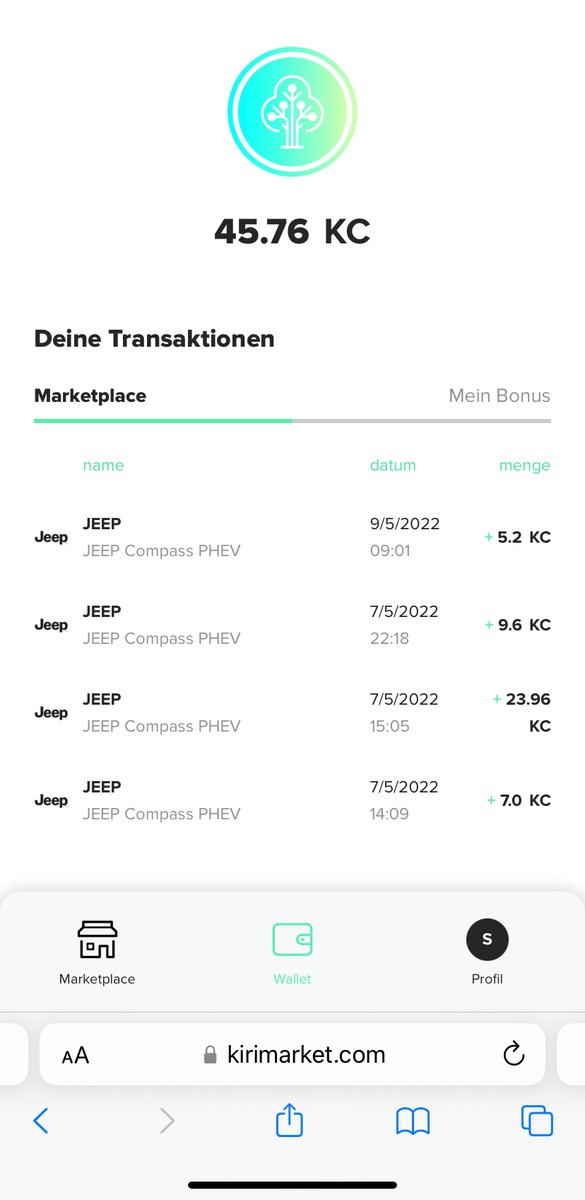
Task: Click the datum column header
Action: 393,465
